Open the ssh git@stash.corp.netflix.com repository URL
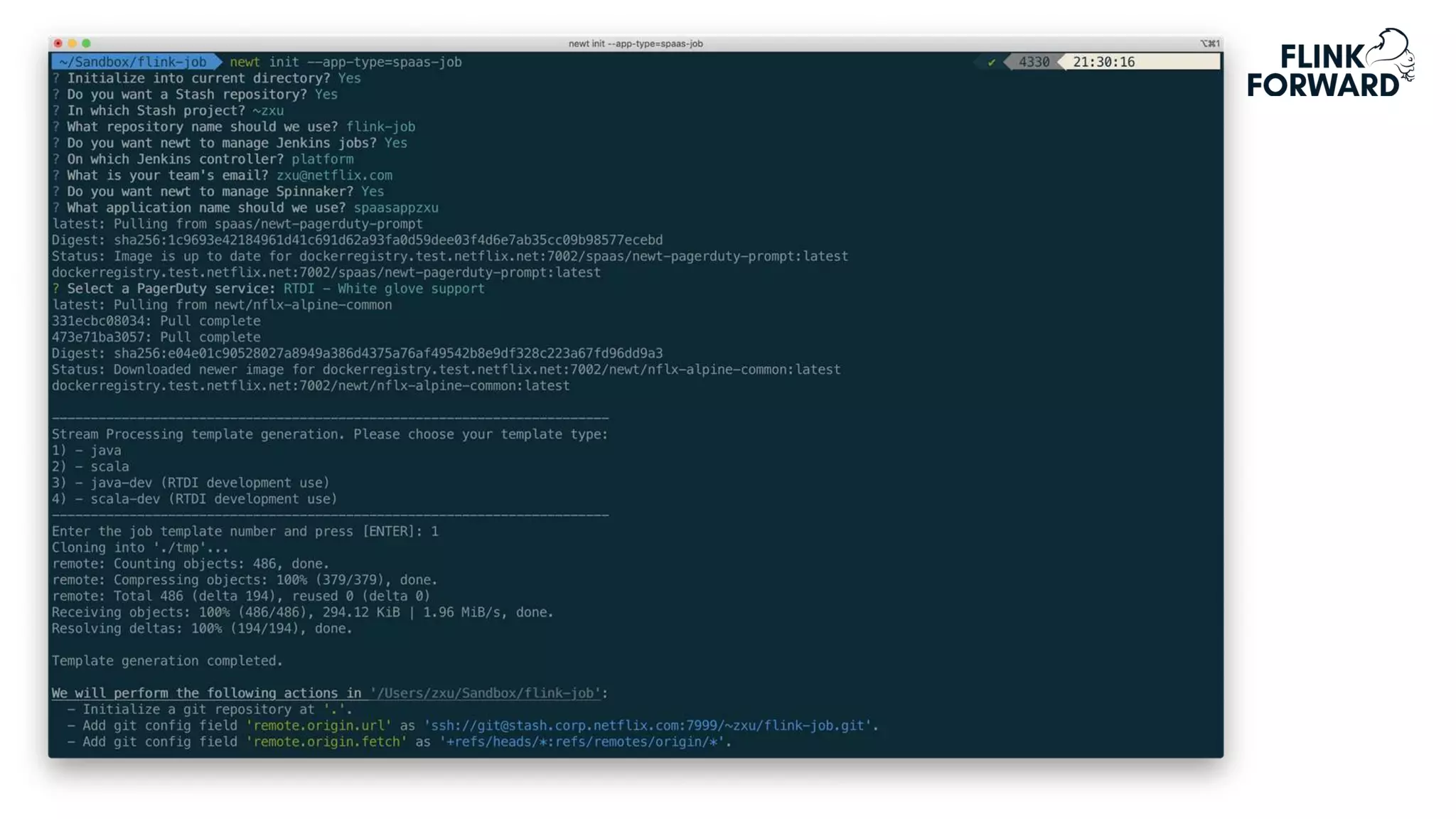1456x819 pixels. point(648,726)
